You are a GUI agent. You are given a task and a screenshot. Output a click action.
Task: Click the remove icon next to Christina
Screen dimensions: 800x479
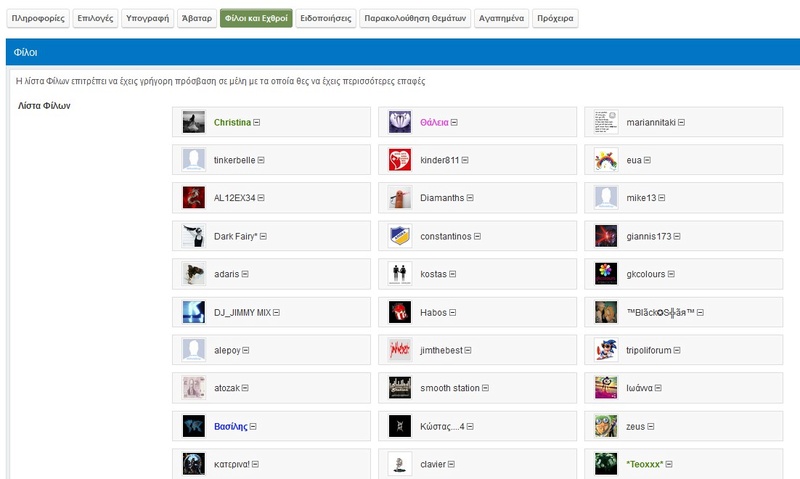257,122
